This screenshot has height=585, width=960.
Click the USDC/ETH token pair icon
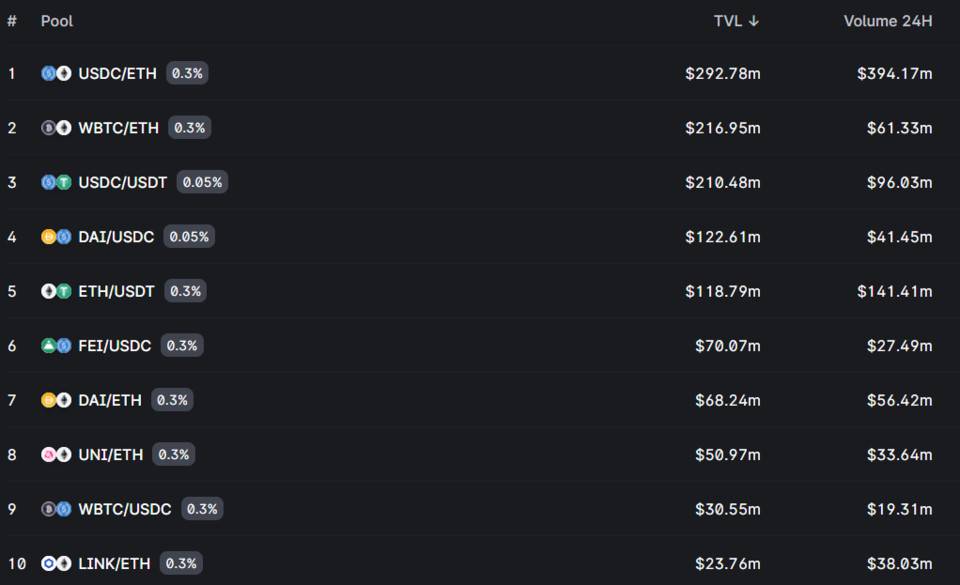(56, 73)
